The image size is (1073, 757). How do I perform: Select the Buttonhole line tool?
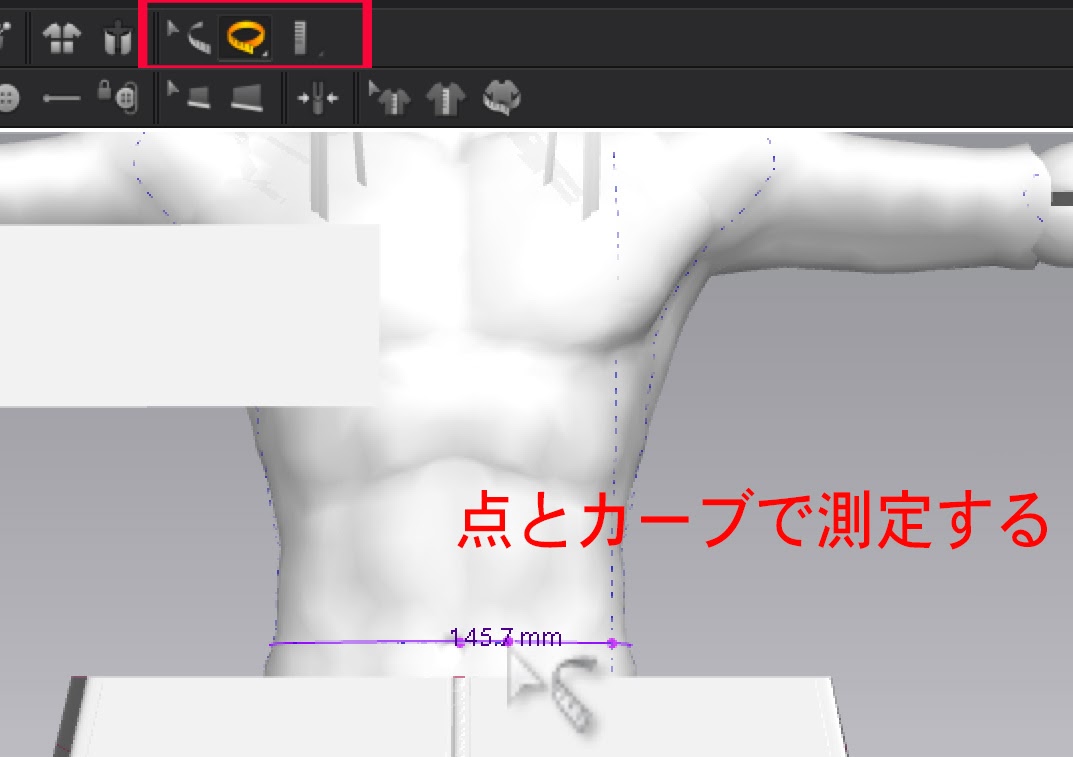point(62,98)
